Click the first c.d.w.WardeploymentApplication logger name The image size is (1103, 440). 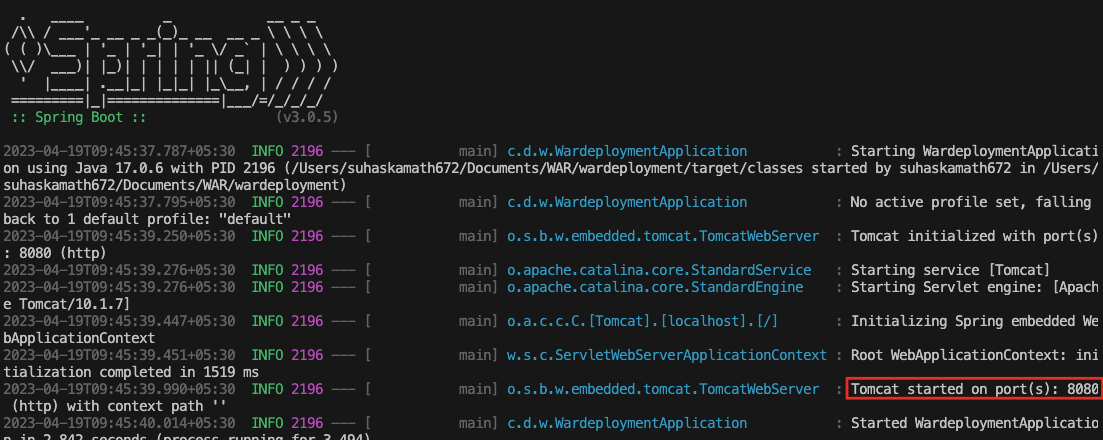[627, 151]
